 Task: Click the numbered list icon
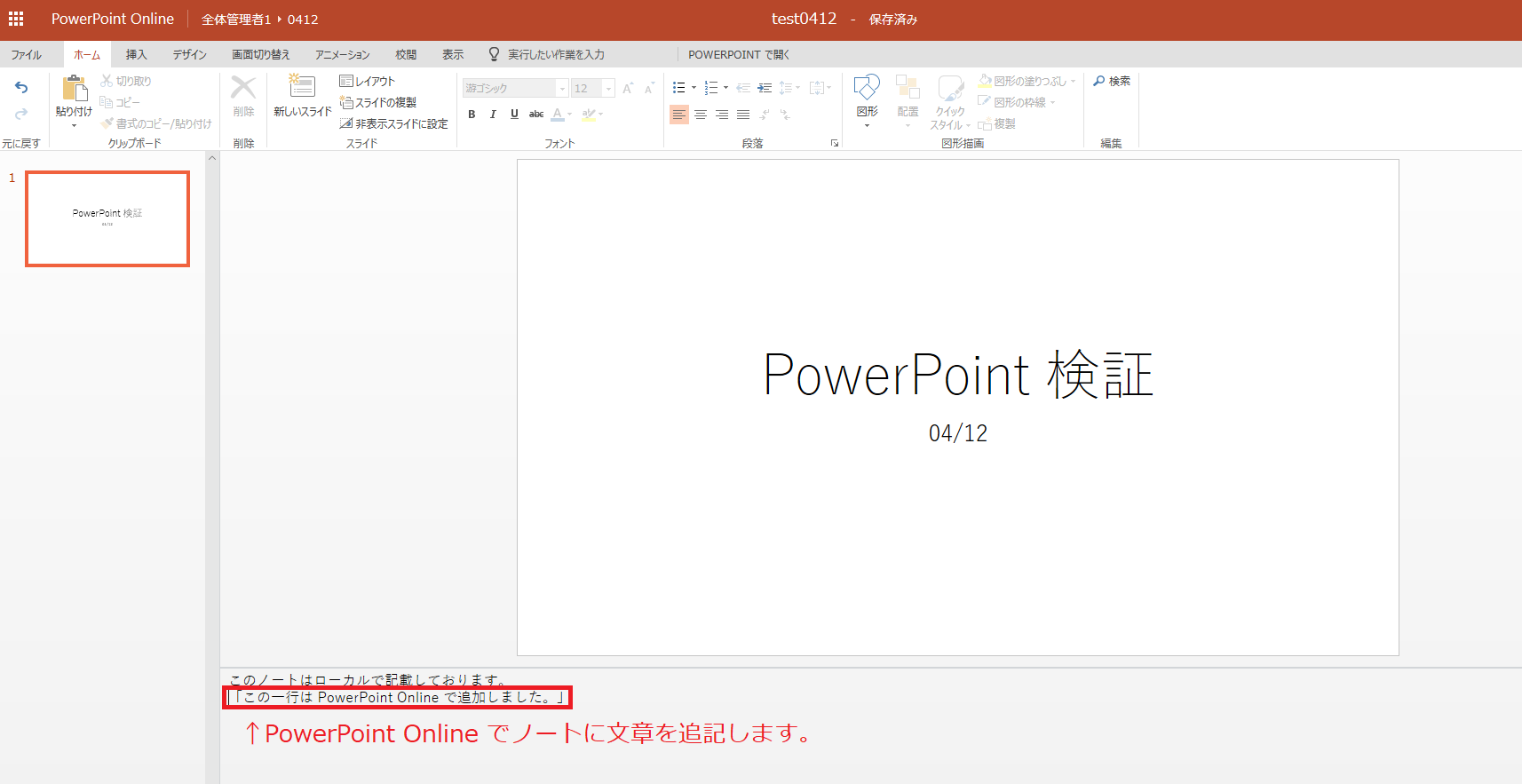(711, 88)
